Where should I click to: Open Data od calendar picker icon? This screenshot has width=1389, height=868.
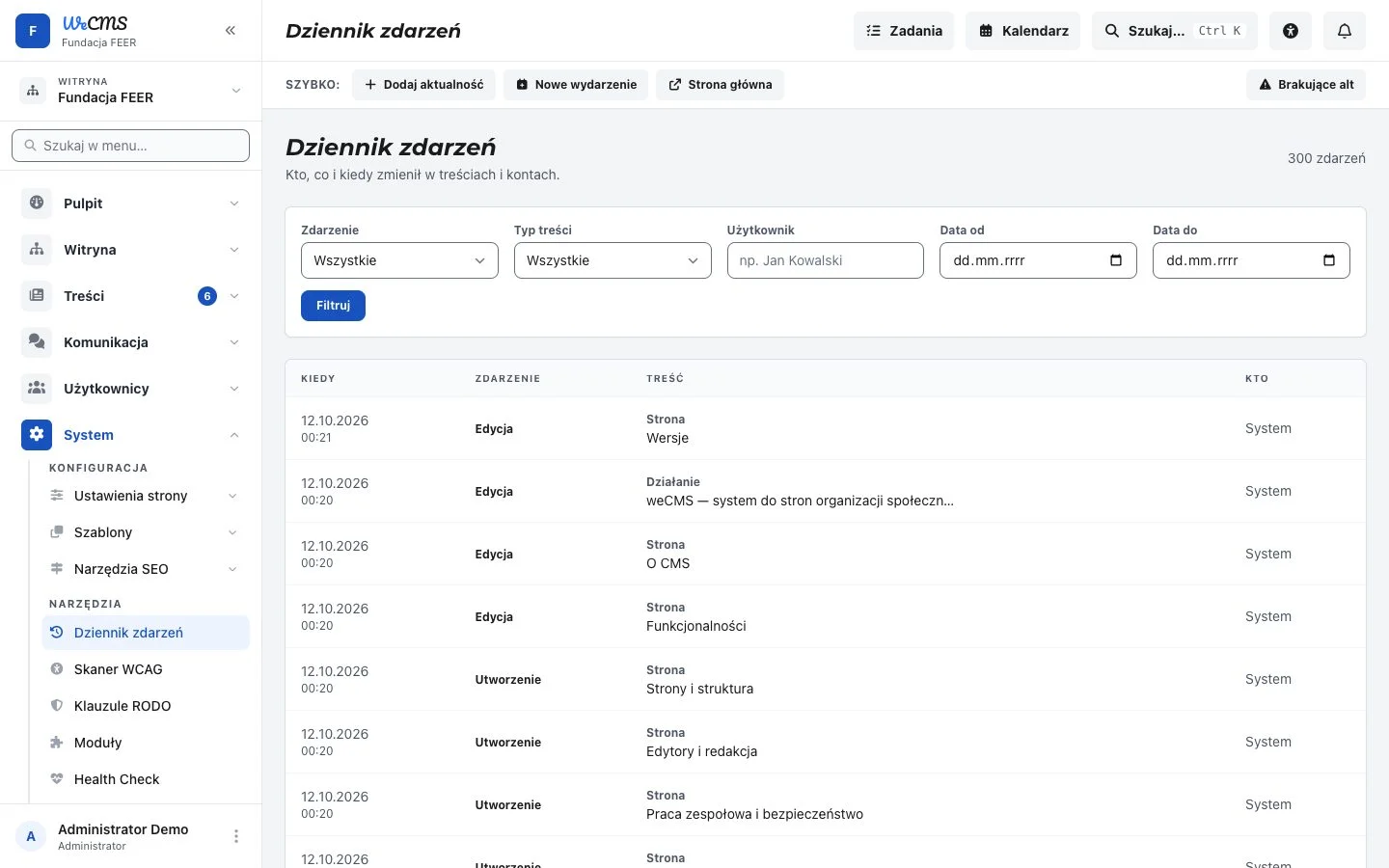(1116, 260)
